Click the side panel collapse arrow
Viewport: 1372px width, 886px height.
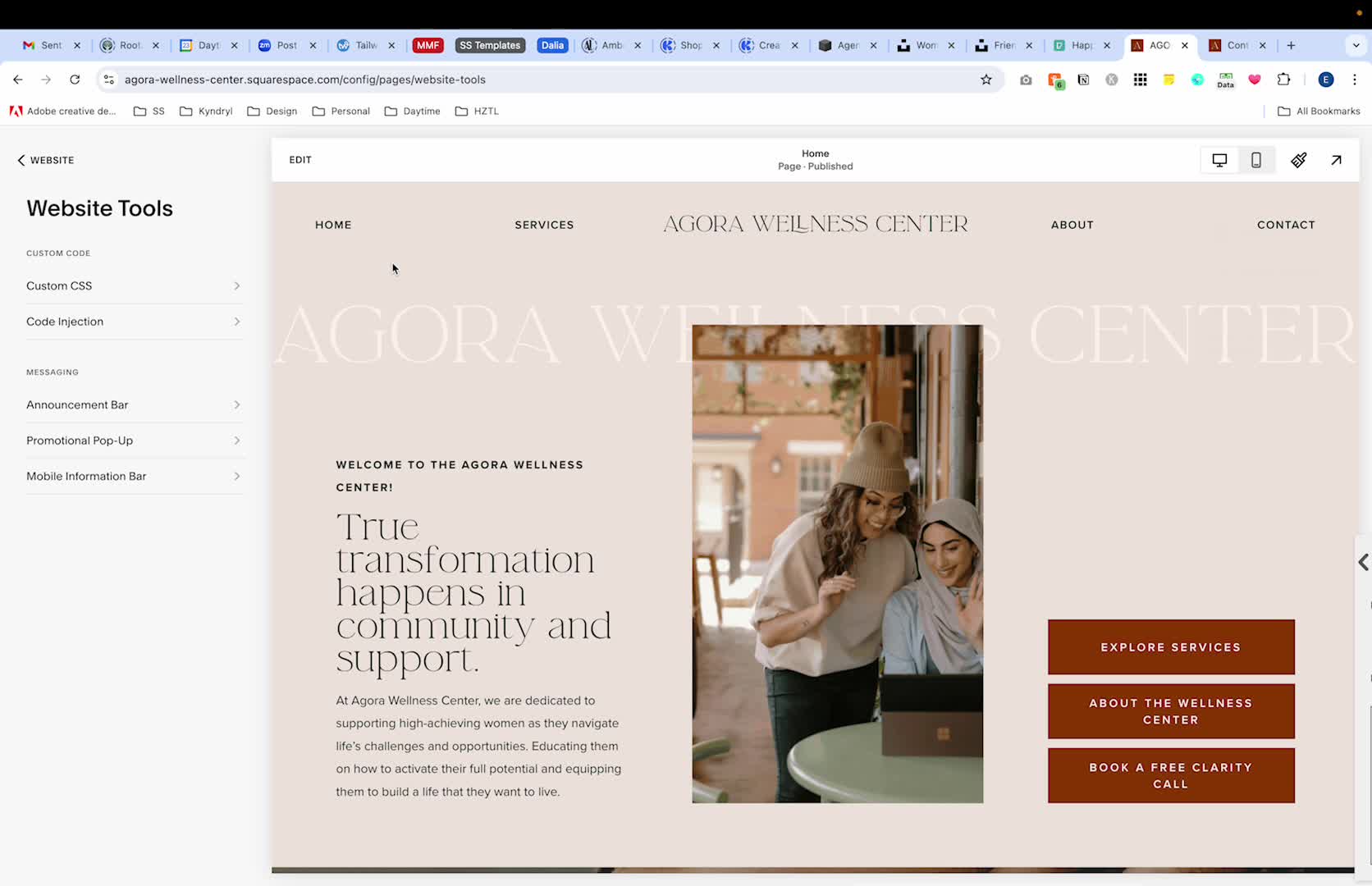click(x=1363, y=562)
